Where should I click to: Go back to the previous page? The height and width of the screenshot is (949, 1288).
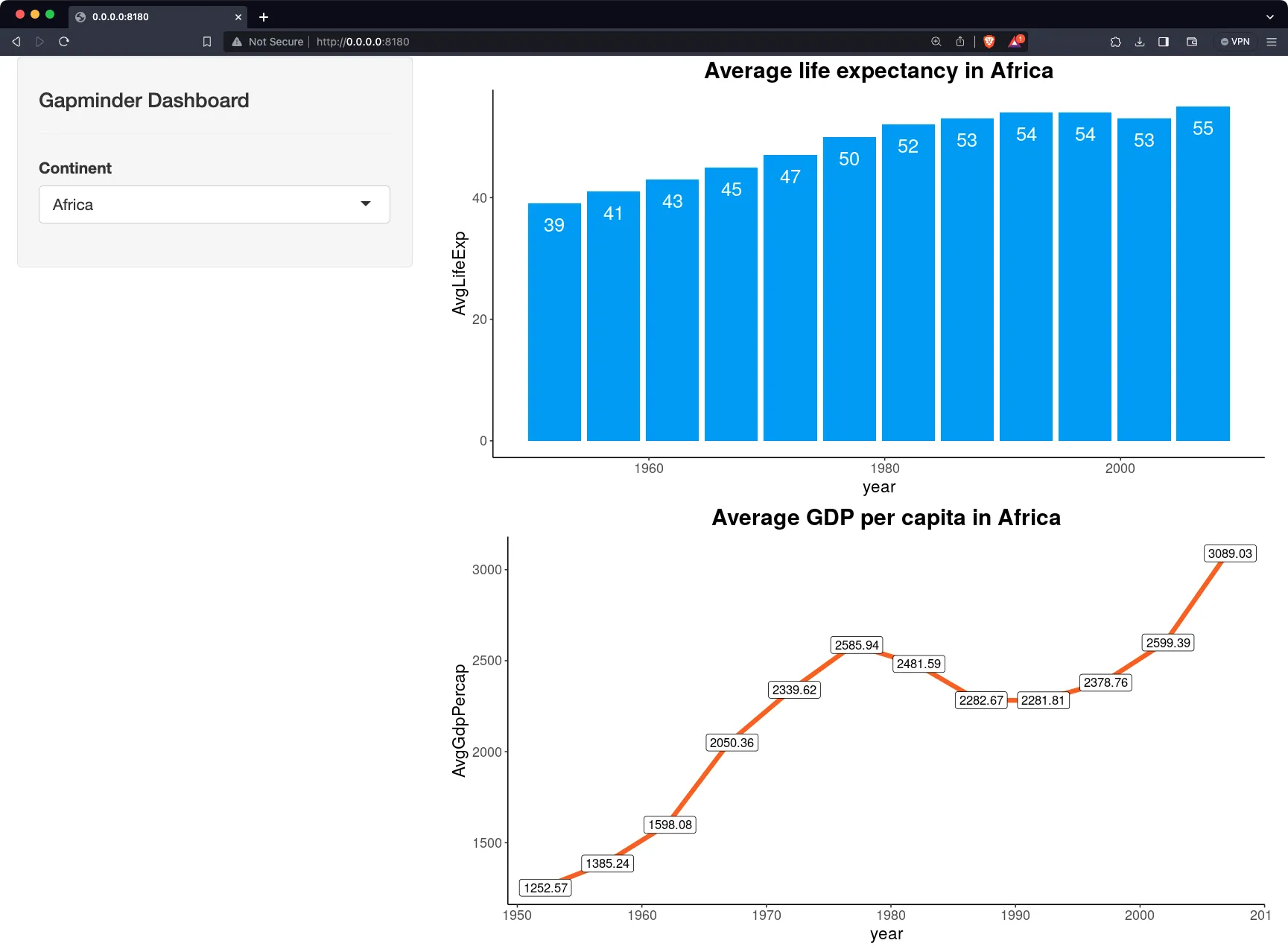coord(16,42)
